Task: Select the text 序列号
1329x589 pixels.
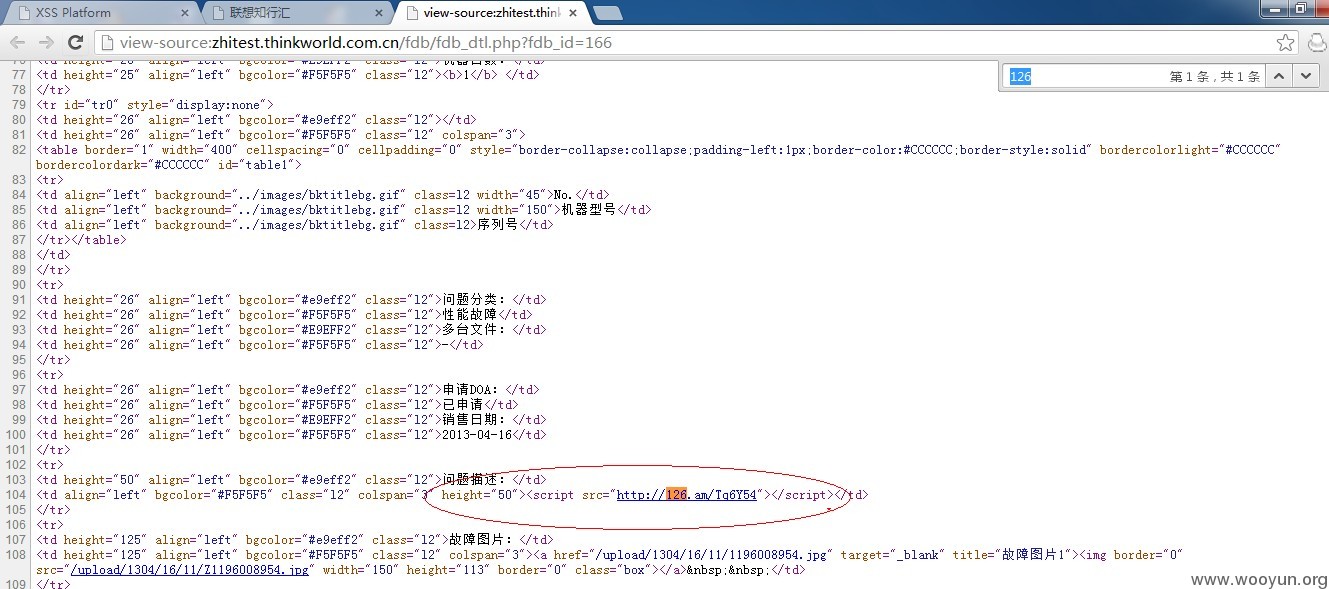Action: tap(498, 225)
